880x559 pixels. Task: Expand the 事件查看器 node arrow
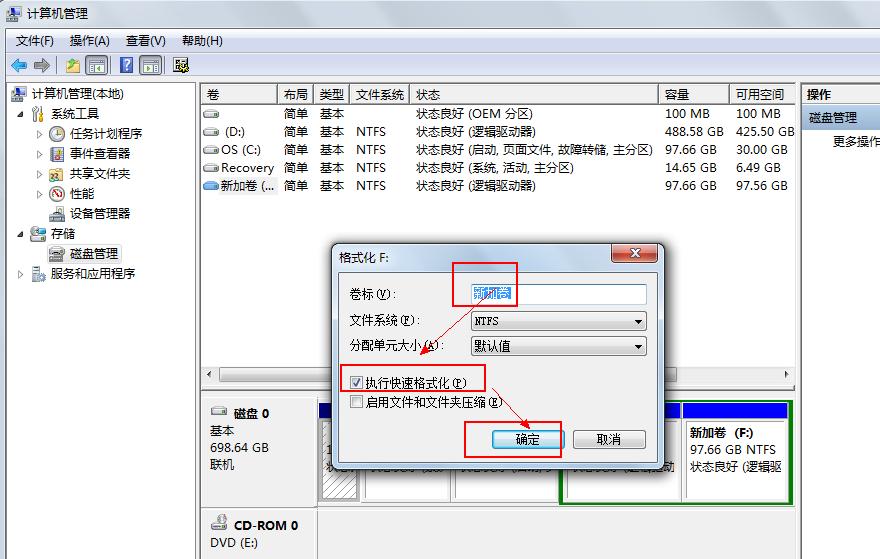pos(39,154)
